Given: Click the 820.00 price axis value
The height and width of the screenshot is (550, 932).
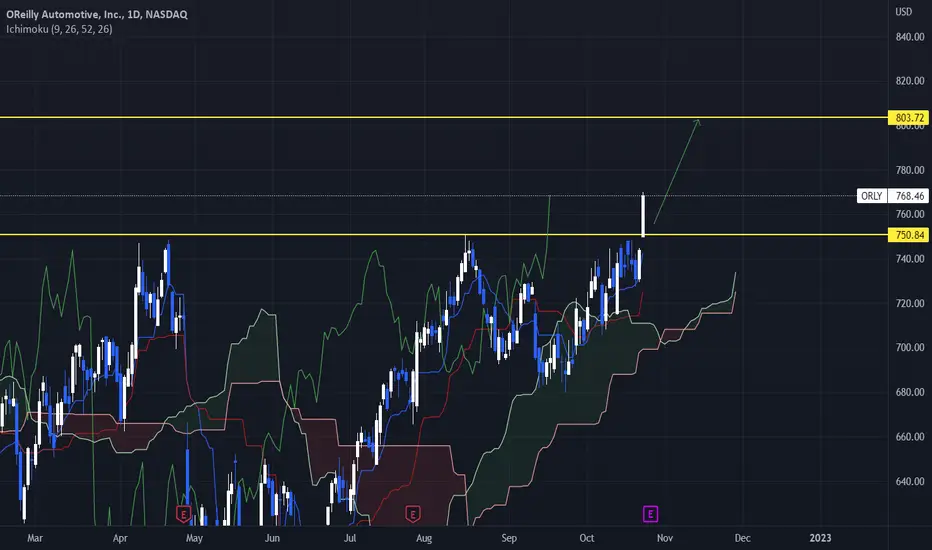Looking at the screenshot, I should pos(910,81).
